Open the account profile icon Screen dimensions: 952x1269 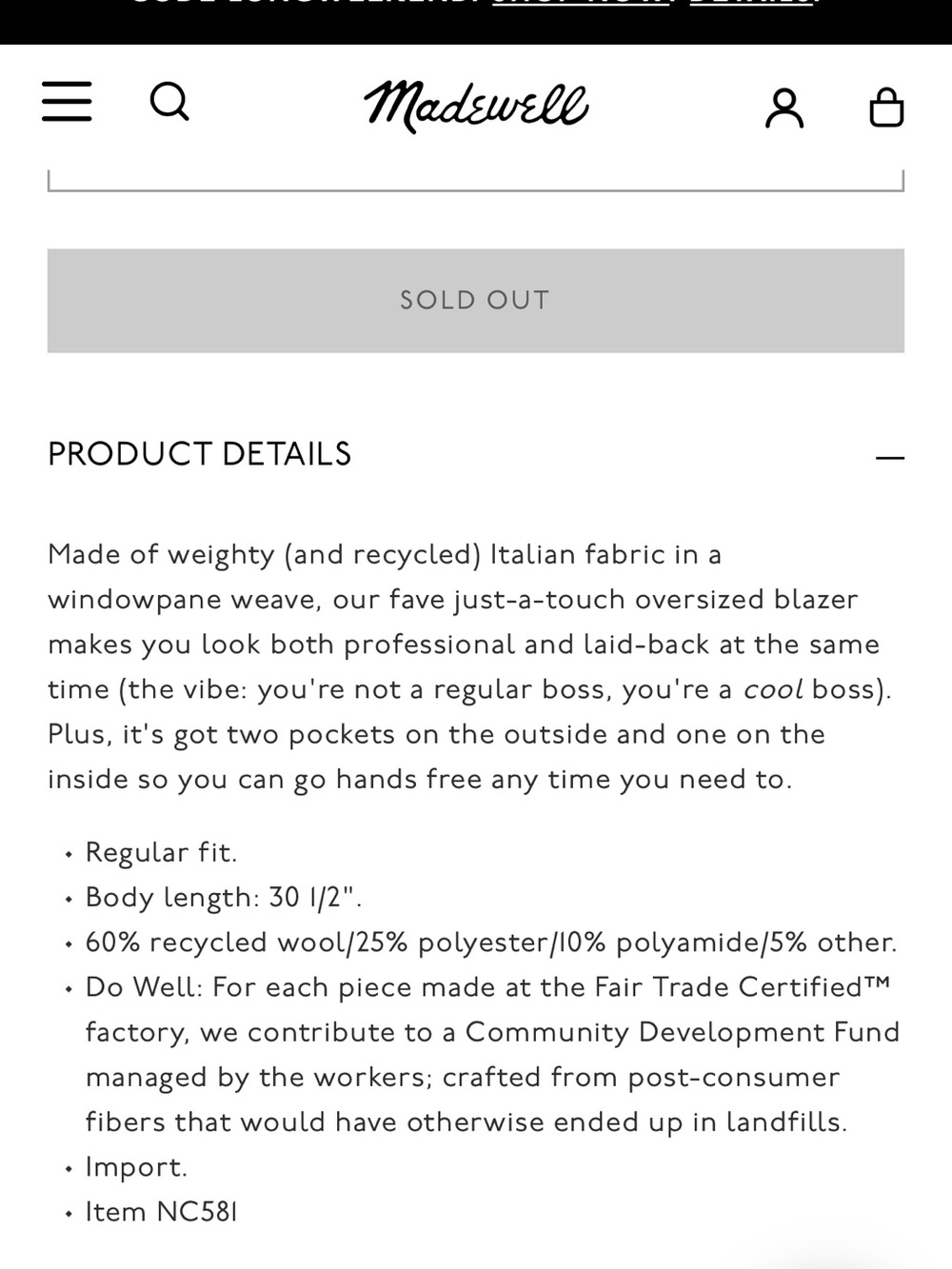point(784,108)
